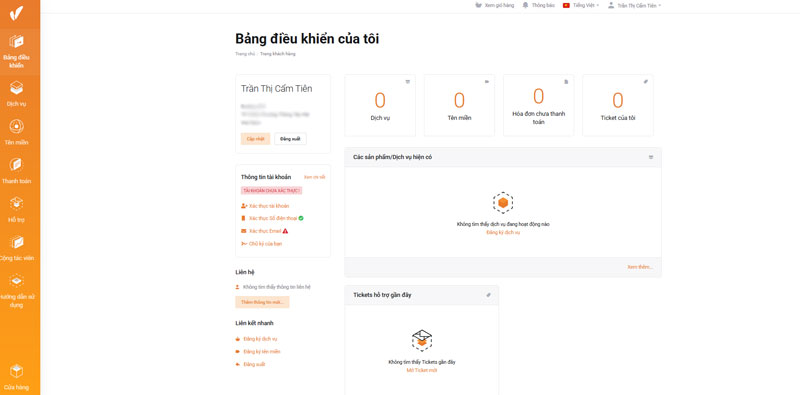Click Đăng ký dịch vụ in the empty services panel
This screenshot has height=395, width=800.
(x=503, y=232)
